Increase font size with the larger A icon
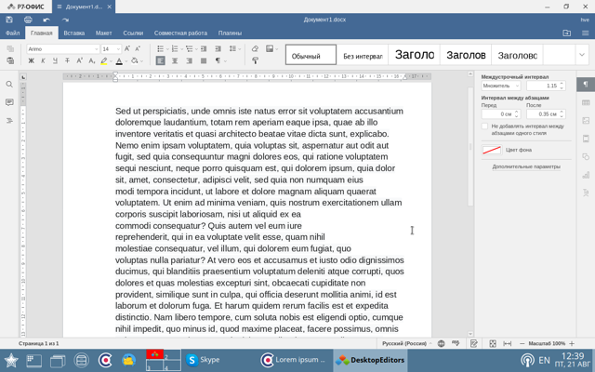The width and height of the screenshot is (595, 372). click(127, 49)
